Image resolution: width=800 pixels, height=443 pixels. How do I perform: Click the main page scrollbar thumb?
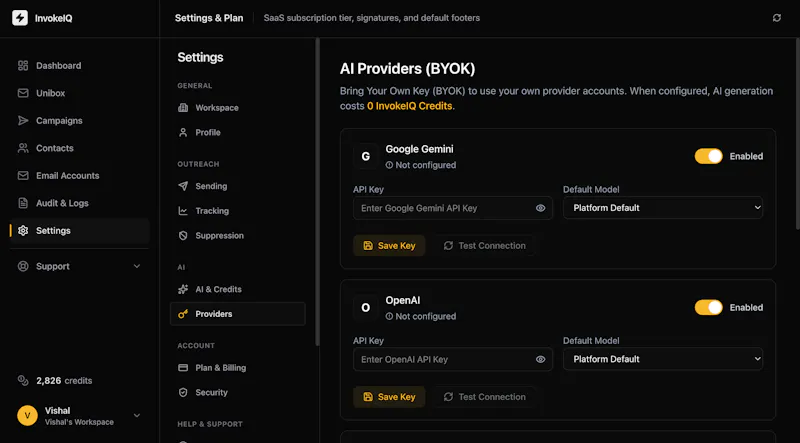[x=797, y=134]
